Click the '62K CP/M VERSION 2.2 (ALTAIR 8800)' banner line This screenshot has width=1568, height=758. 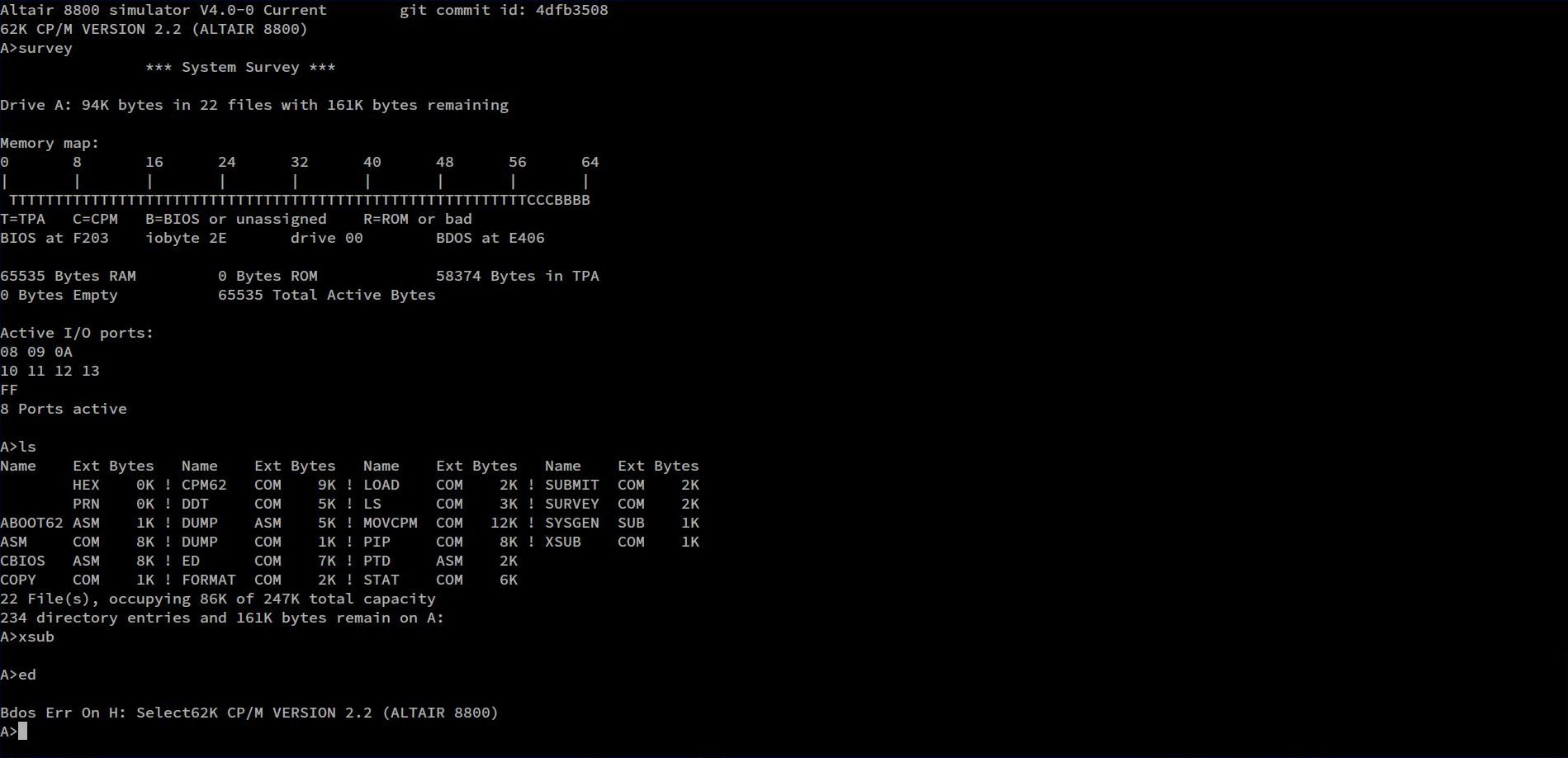154,29
